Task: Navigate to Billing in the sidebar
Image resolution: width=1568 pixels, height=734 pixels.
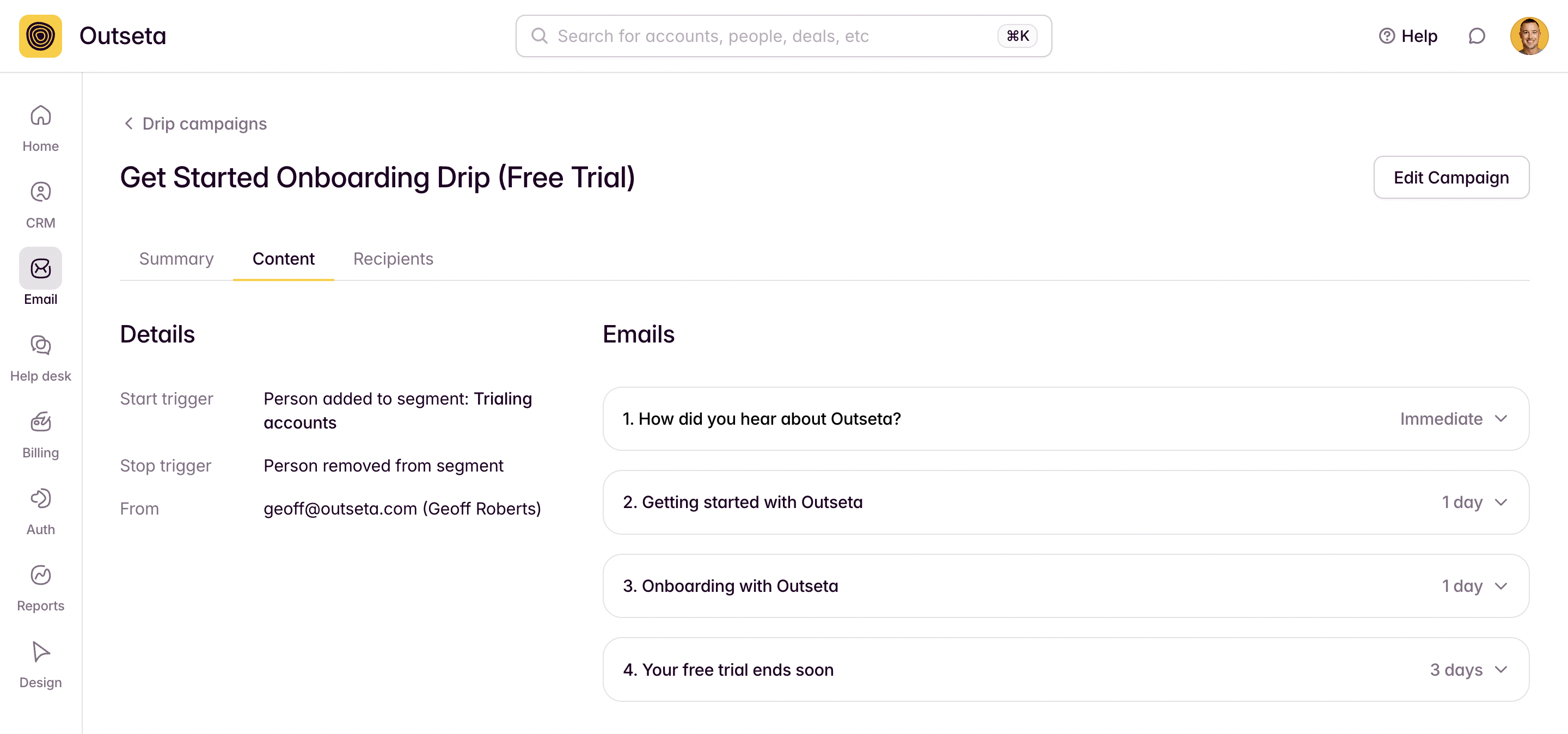Action: (40, 435)
